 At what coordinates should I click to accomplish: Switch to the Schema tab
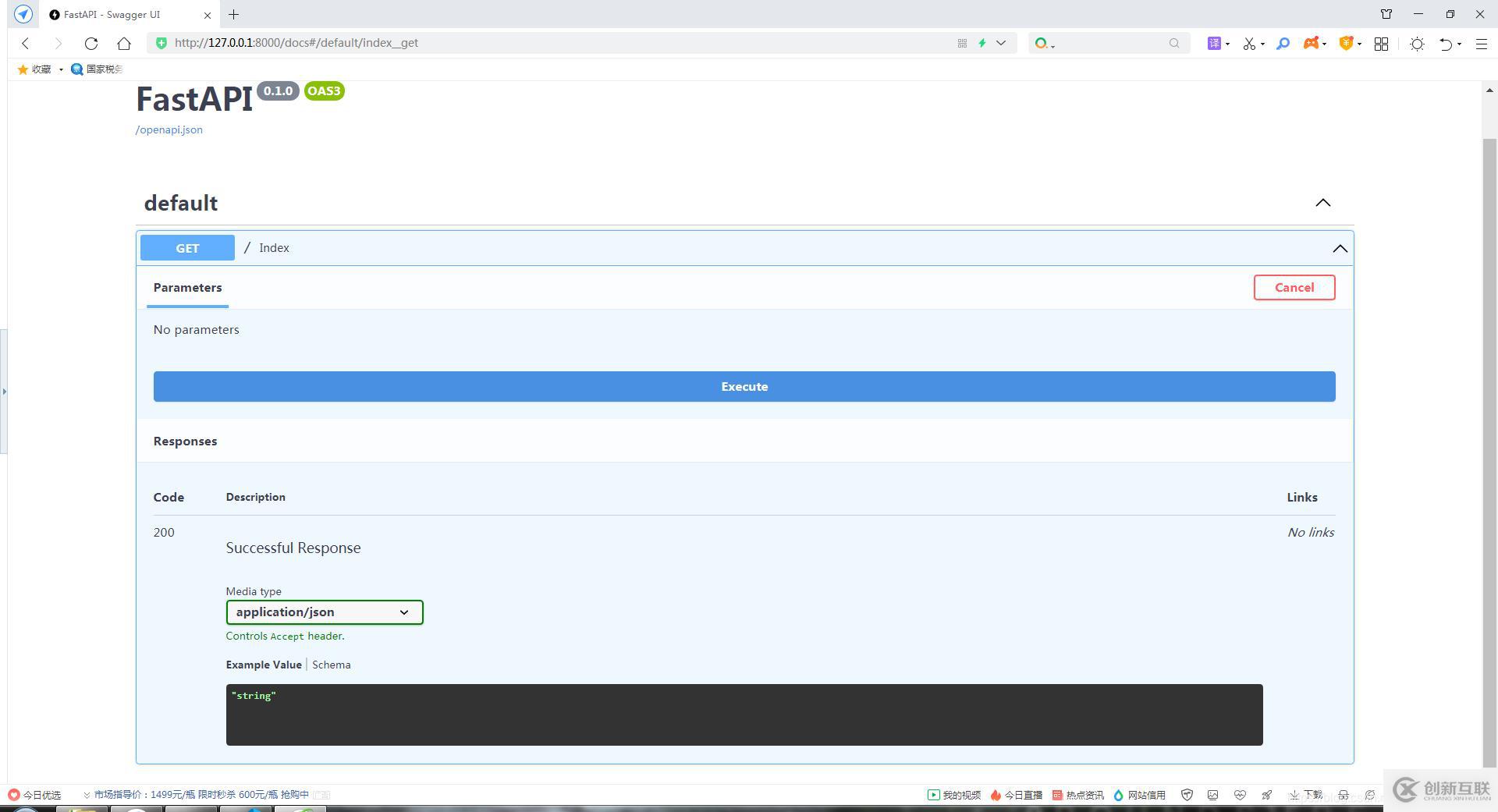pyautogui.click(x=332, y=665)
